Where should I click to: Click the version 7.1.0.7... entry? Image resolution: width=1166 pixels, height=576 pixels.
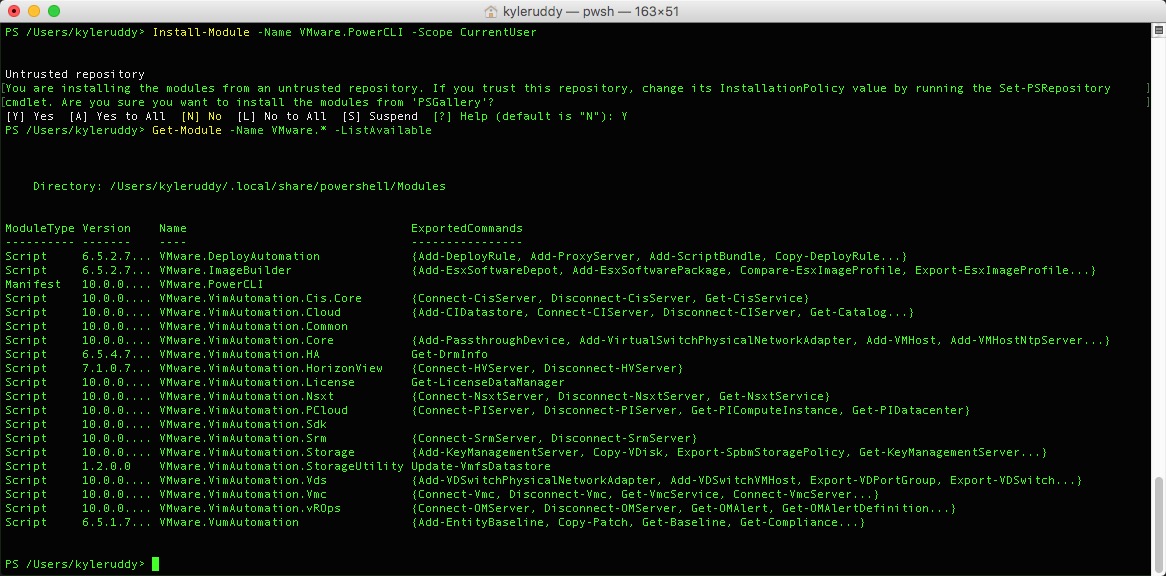117,368
